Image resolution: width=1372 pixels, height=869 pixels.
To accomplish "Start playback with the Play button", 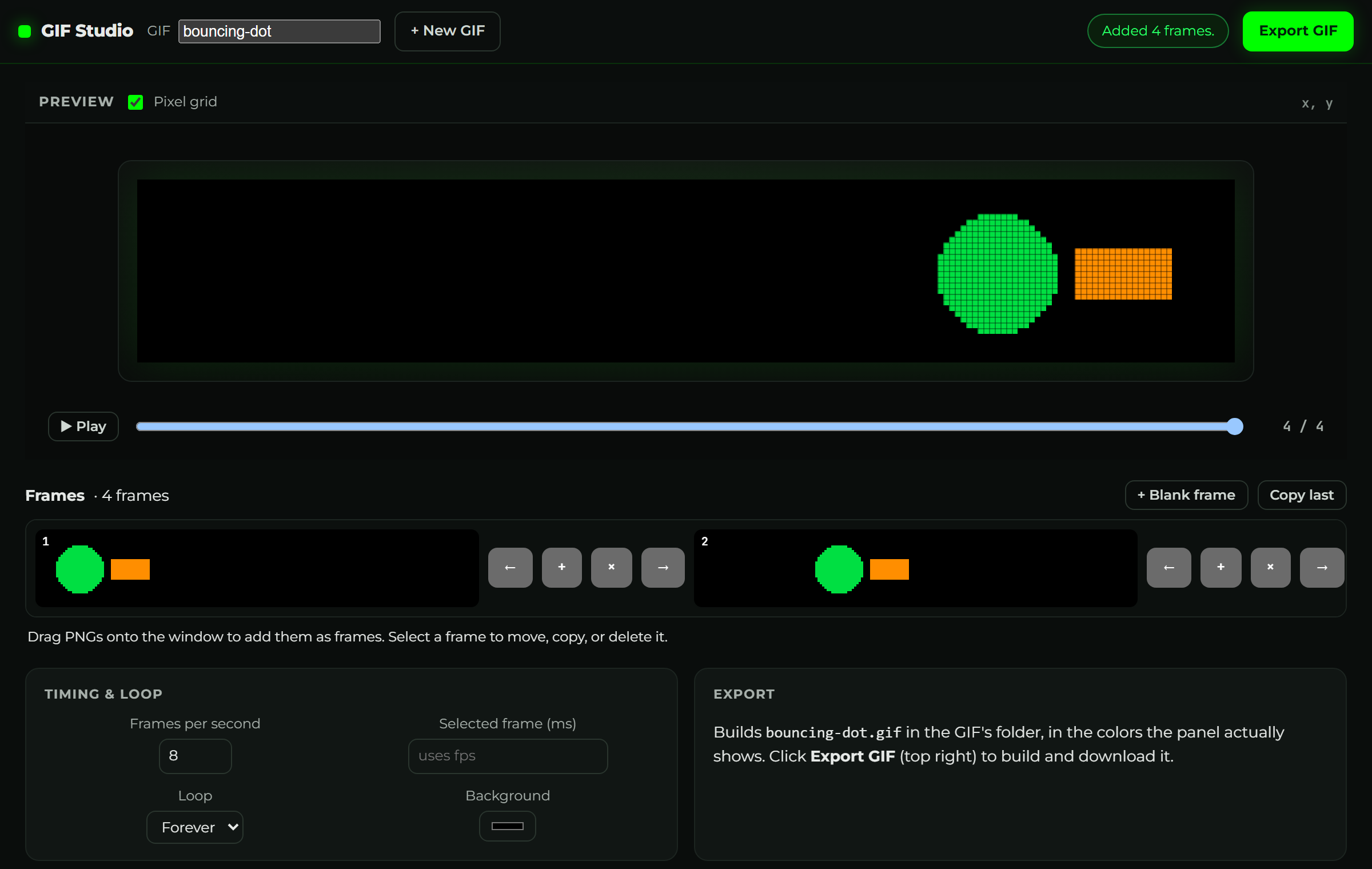I will click(x=83, y=426).
